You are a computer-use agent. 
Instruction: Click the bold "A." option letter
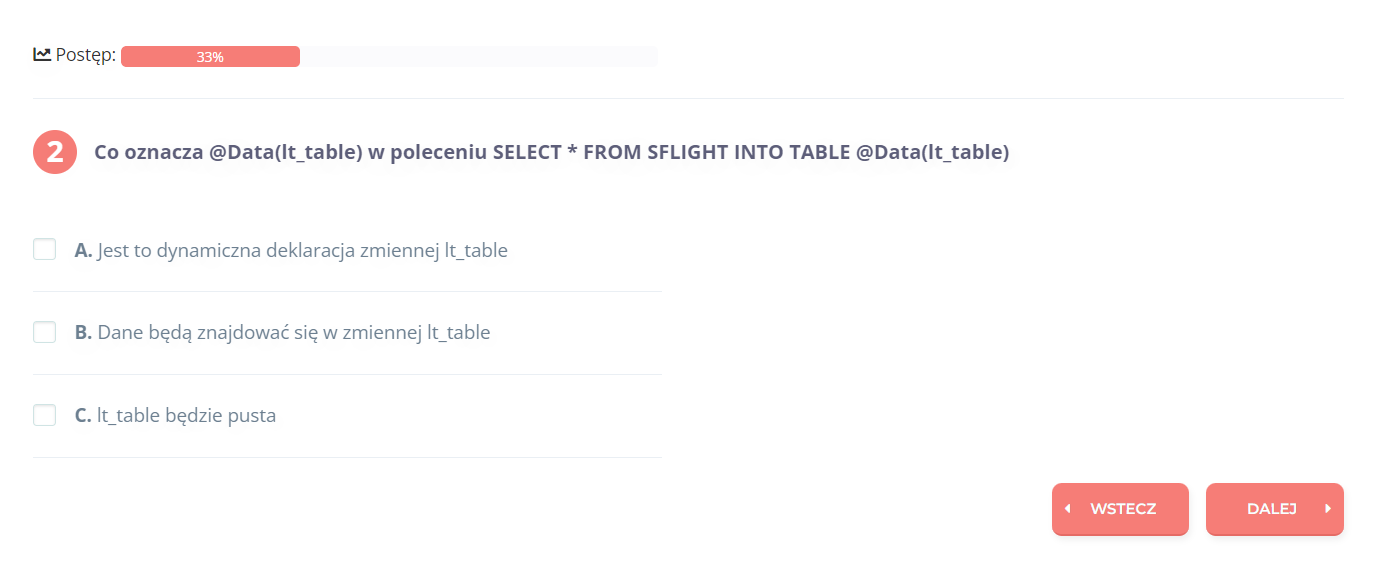(x=83, y=250)
